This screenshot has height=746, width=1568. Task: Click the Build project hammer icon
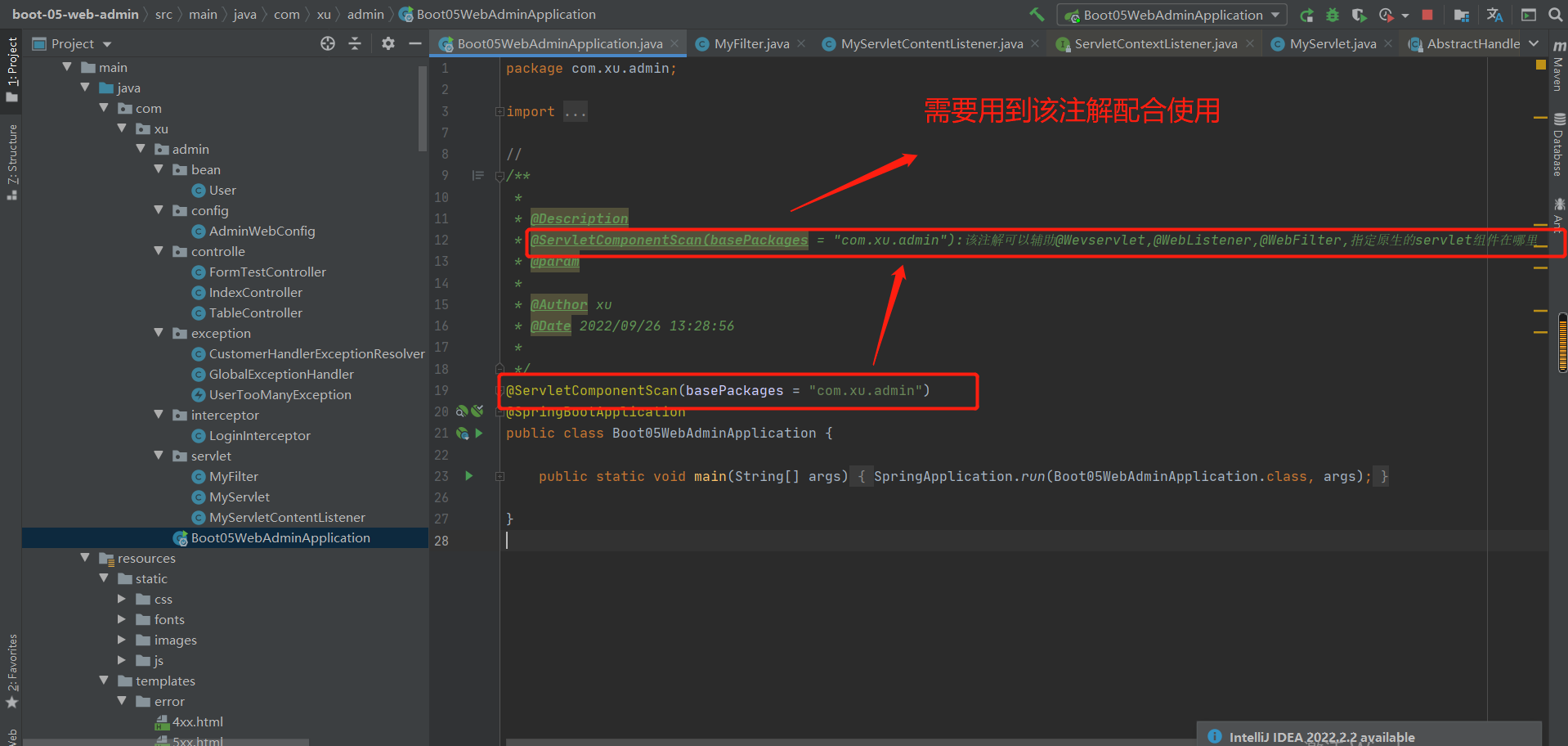point(1037,14)
